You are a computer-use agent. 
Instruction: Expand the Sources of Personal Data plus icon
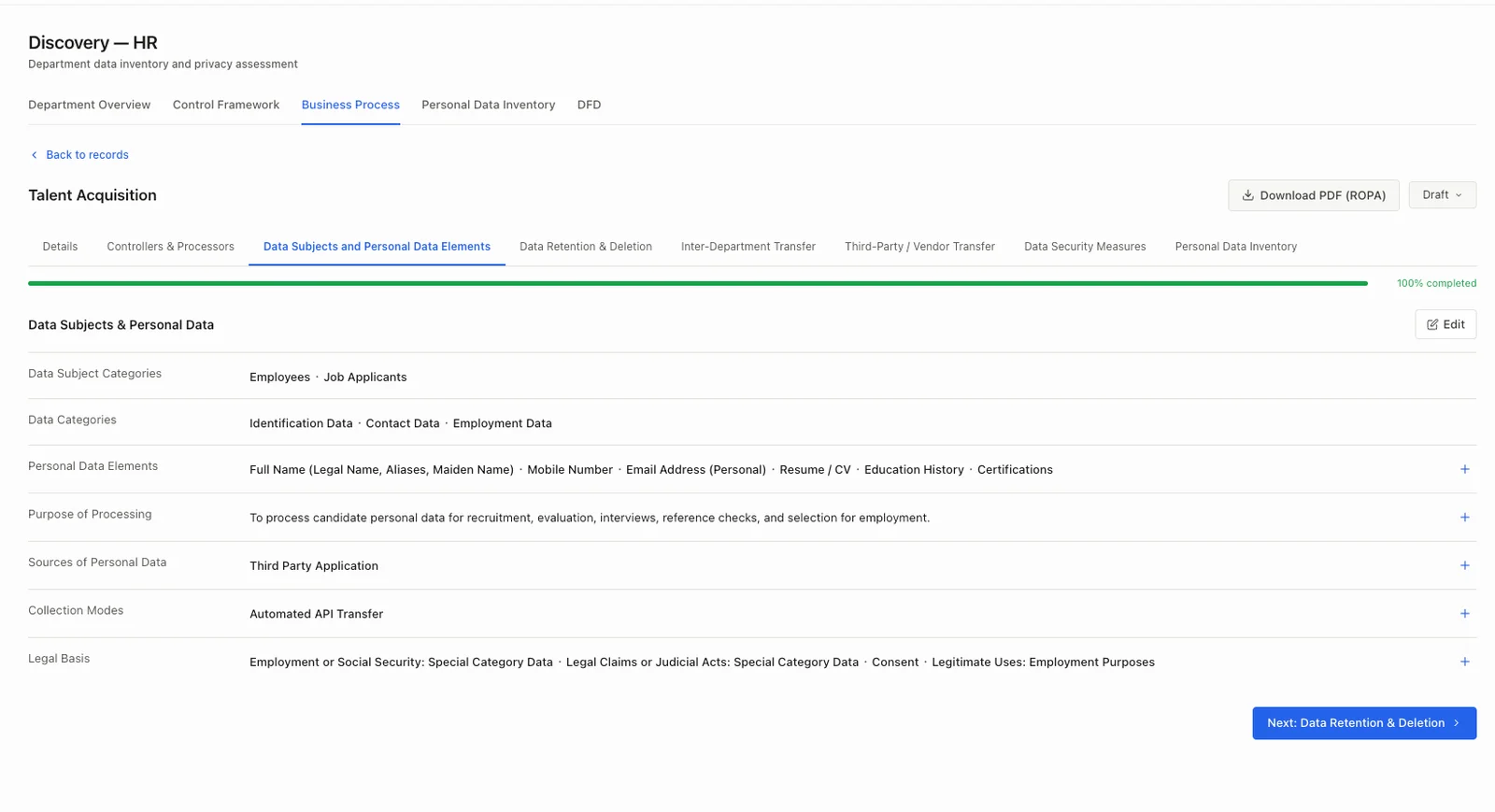(1464, 565)
